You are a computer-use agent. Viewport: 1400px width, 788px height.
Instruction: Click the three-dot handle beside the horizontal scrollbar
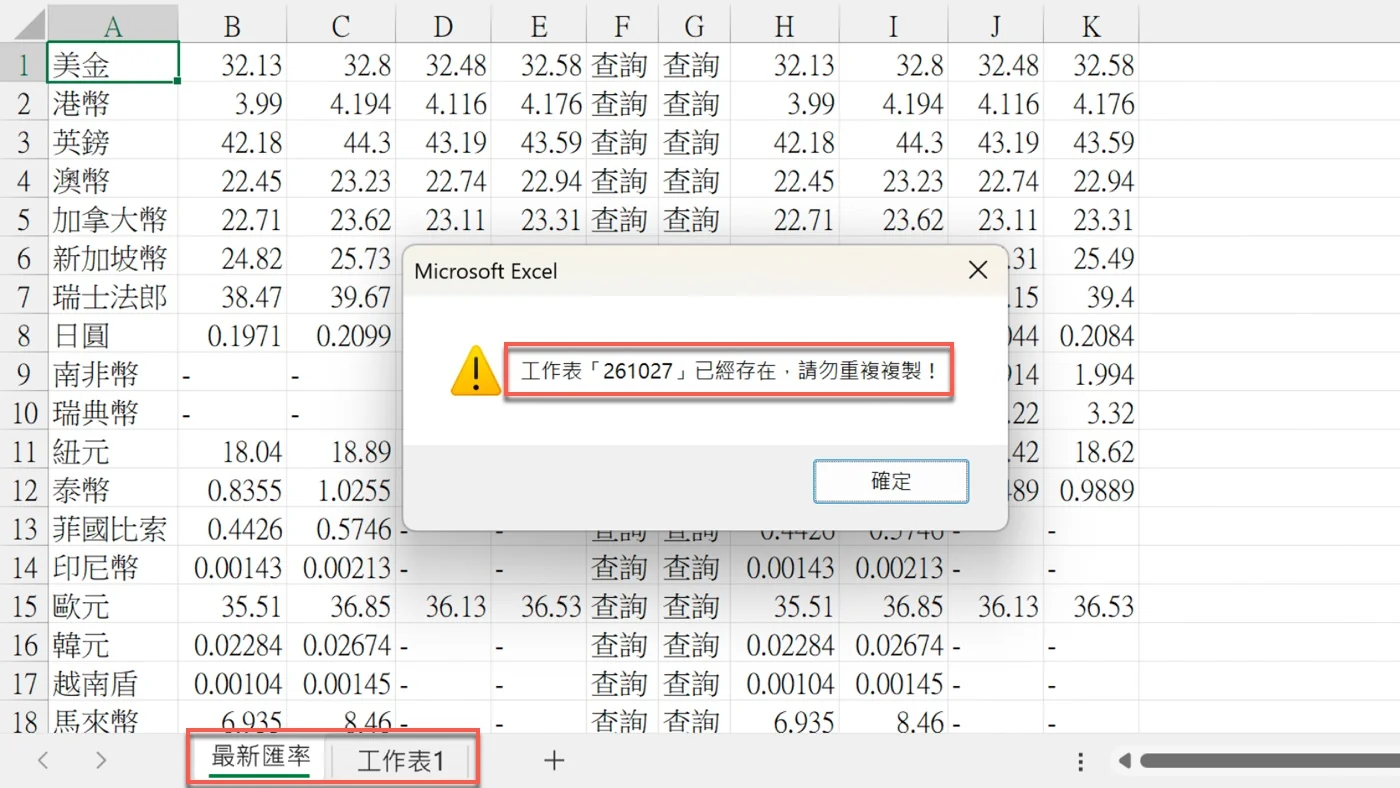click(1080, 762)
